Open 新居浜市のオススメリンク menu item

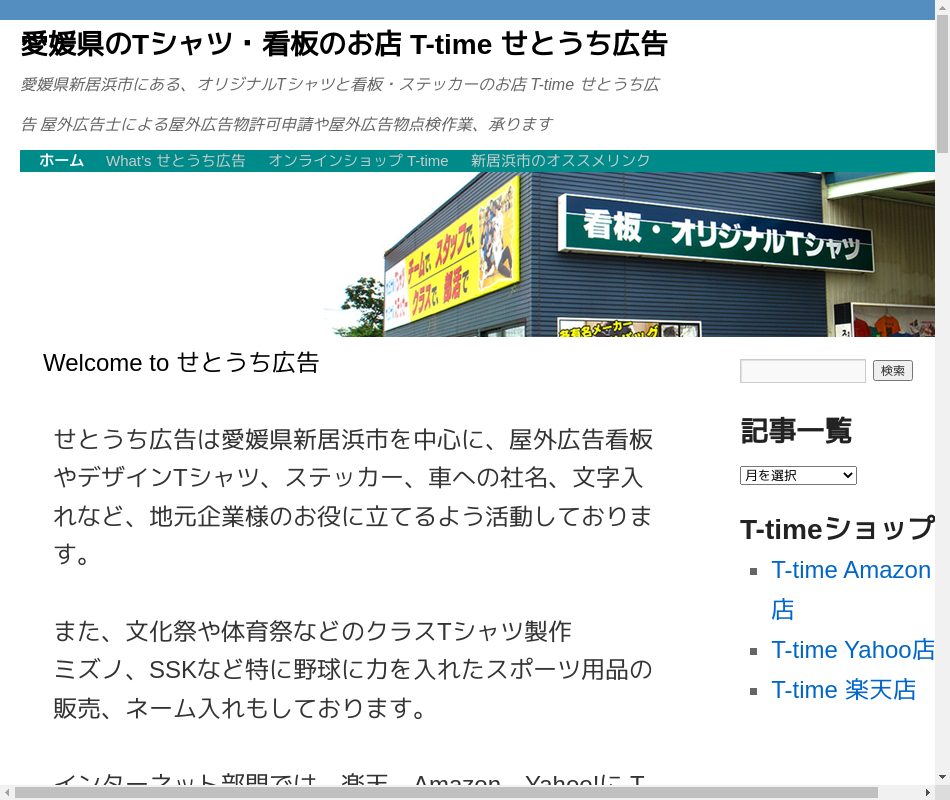click(x=560, y=160)
